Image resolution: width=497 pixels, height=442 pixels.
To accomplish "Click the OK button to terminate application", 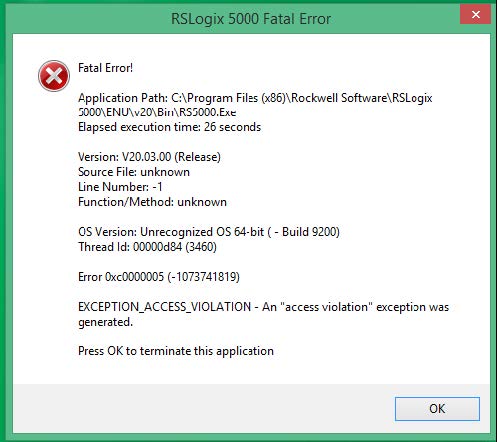I will 437,409.
